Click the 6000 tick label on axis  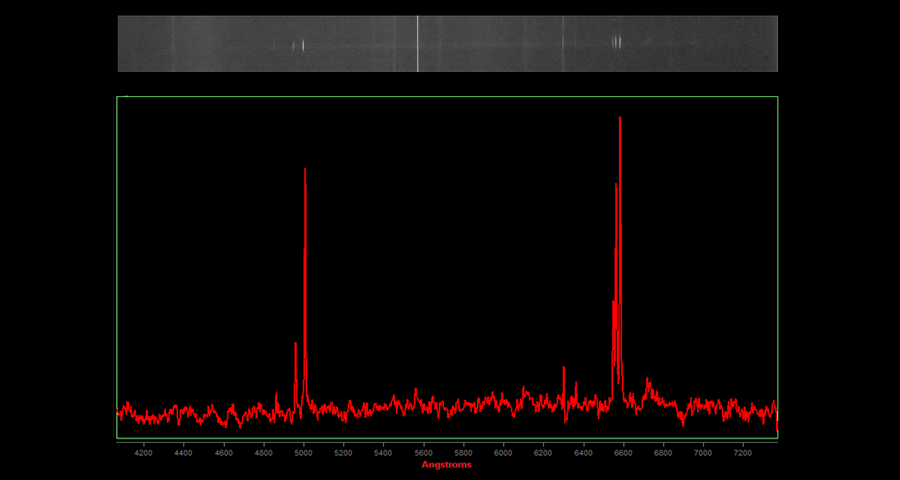tap(503, 453)
